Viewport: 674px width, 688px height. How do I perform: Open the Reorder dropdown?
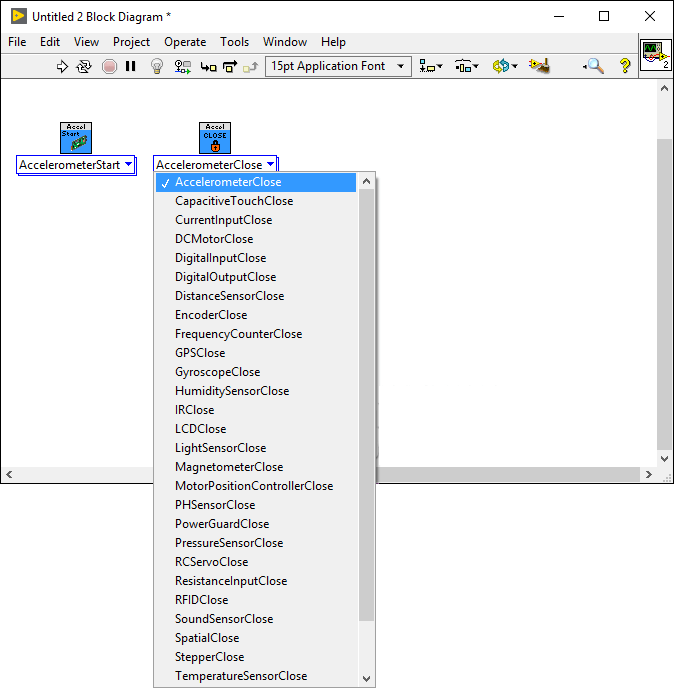click(505, 66)
